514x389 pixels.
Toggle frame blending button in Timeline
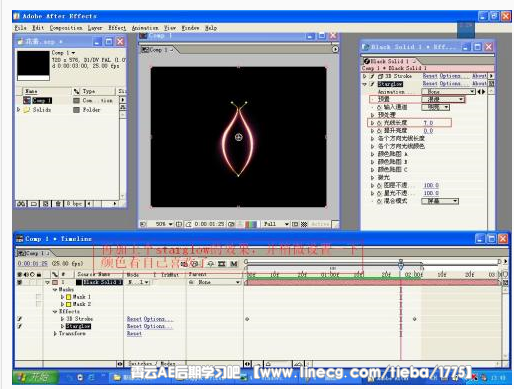point(222,264)
